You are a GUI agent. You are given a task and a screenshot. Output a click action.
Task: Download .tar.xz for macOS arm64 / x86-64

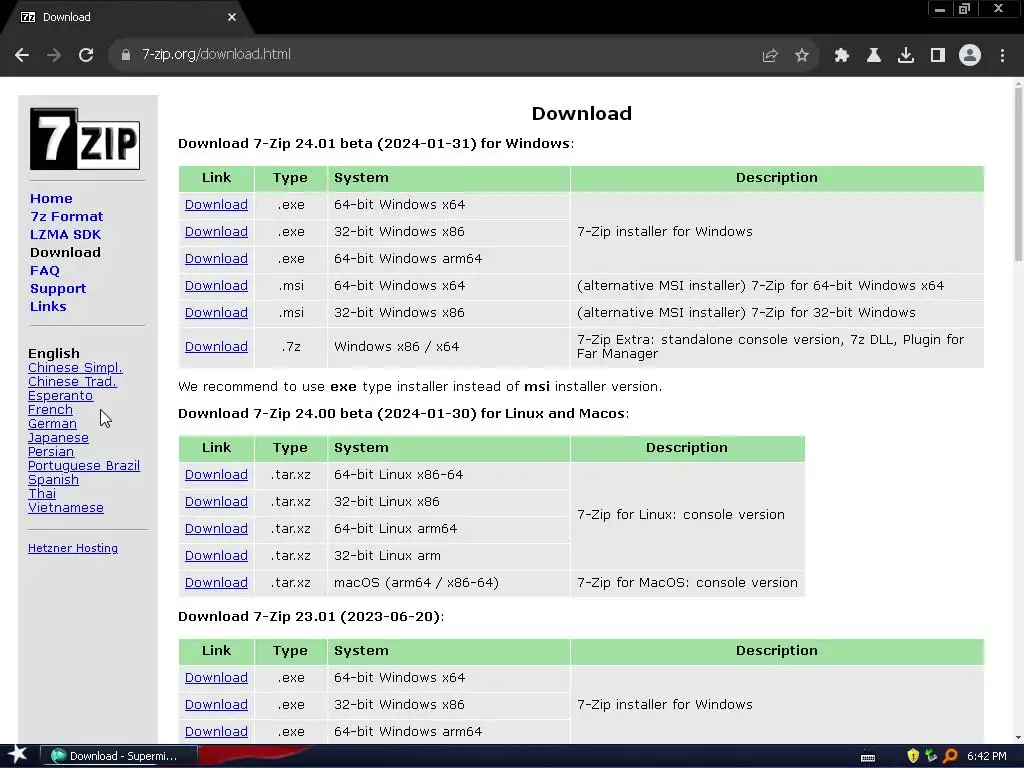[x=216, y=583]
